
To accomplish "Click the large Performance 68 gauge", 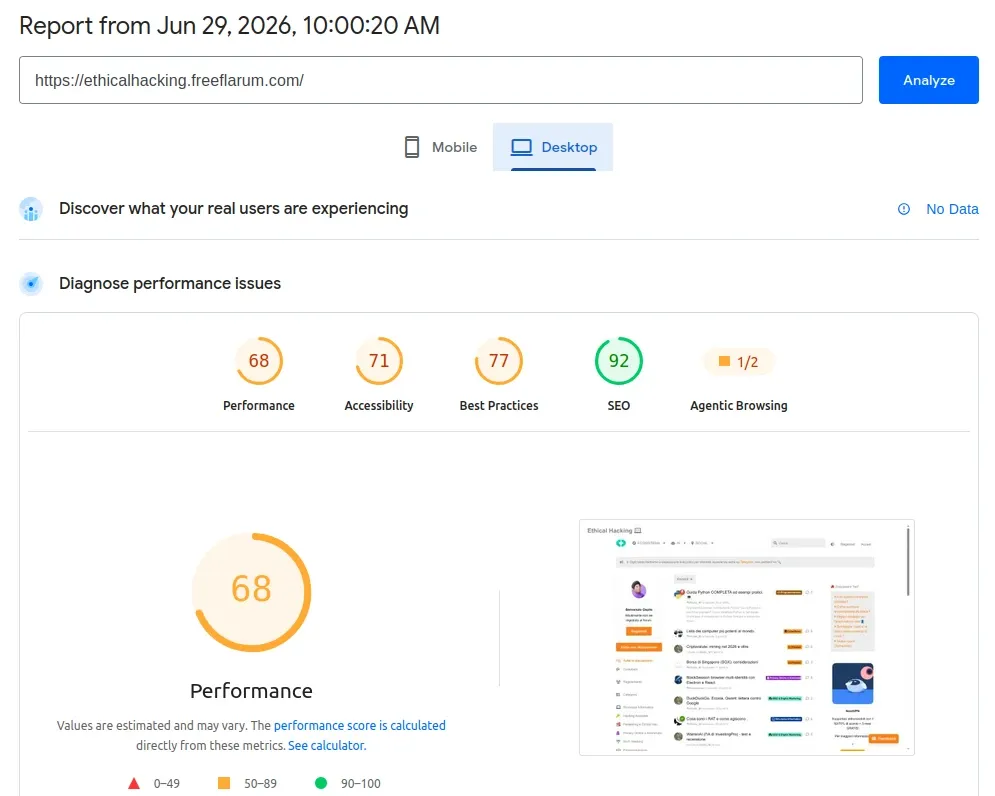I will point(252,592).
